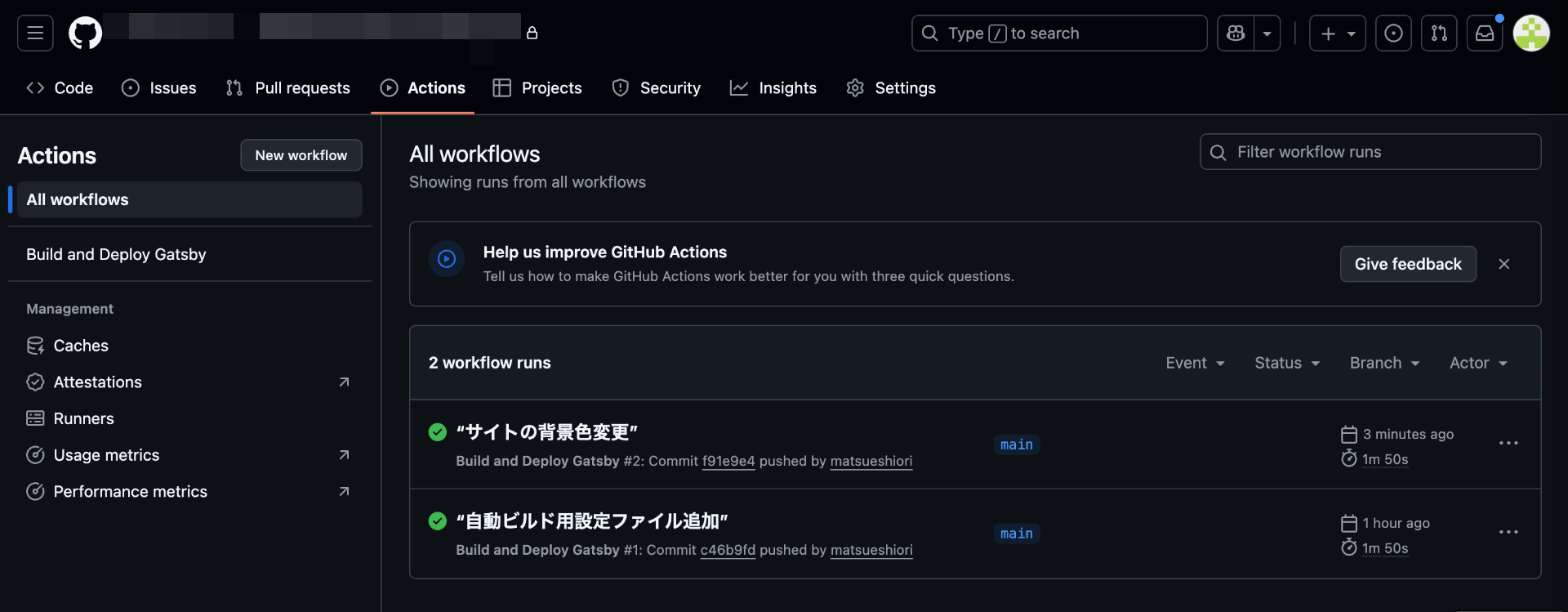The height and width of the screenshot is (612, 1568).
Task: Click 1m 50s duration on run #1
Action: pos(1385,548)
